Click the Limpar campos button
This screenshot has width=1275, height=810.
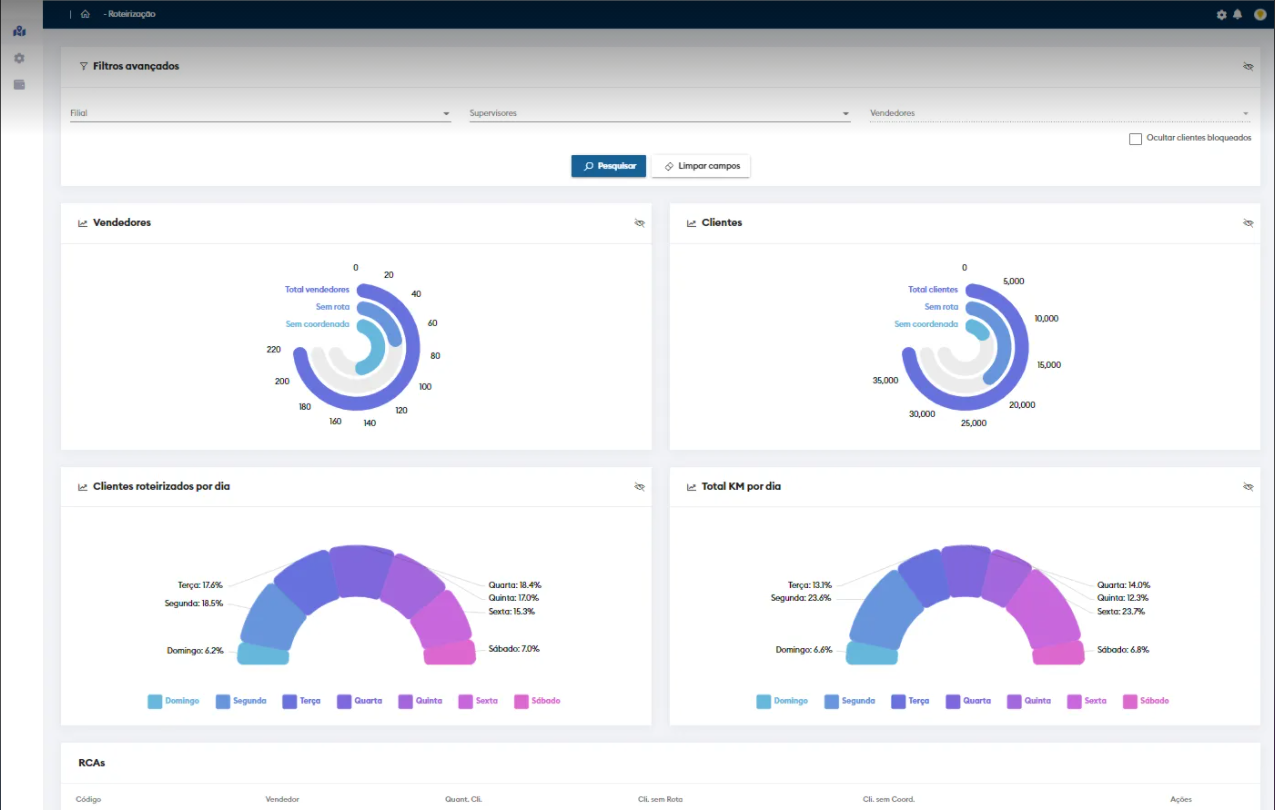(701, 166)
